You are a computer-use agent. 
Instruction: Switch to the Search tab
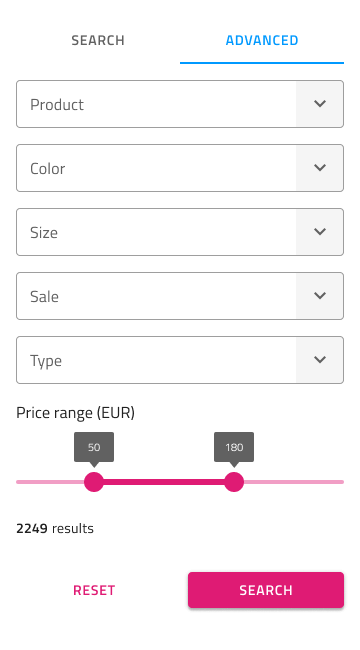98,40
